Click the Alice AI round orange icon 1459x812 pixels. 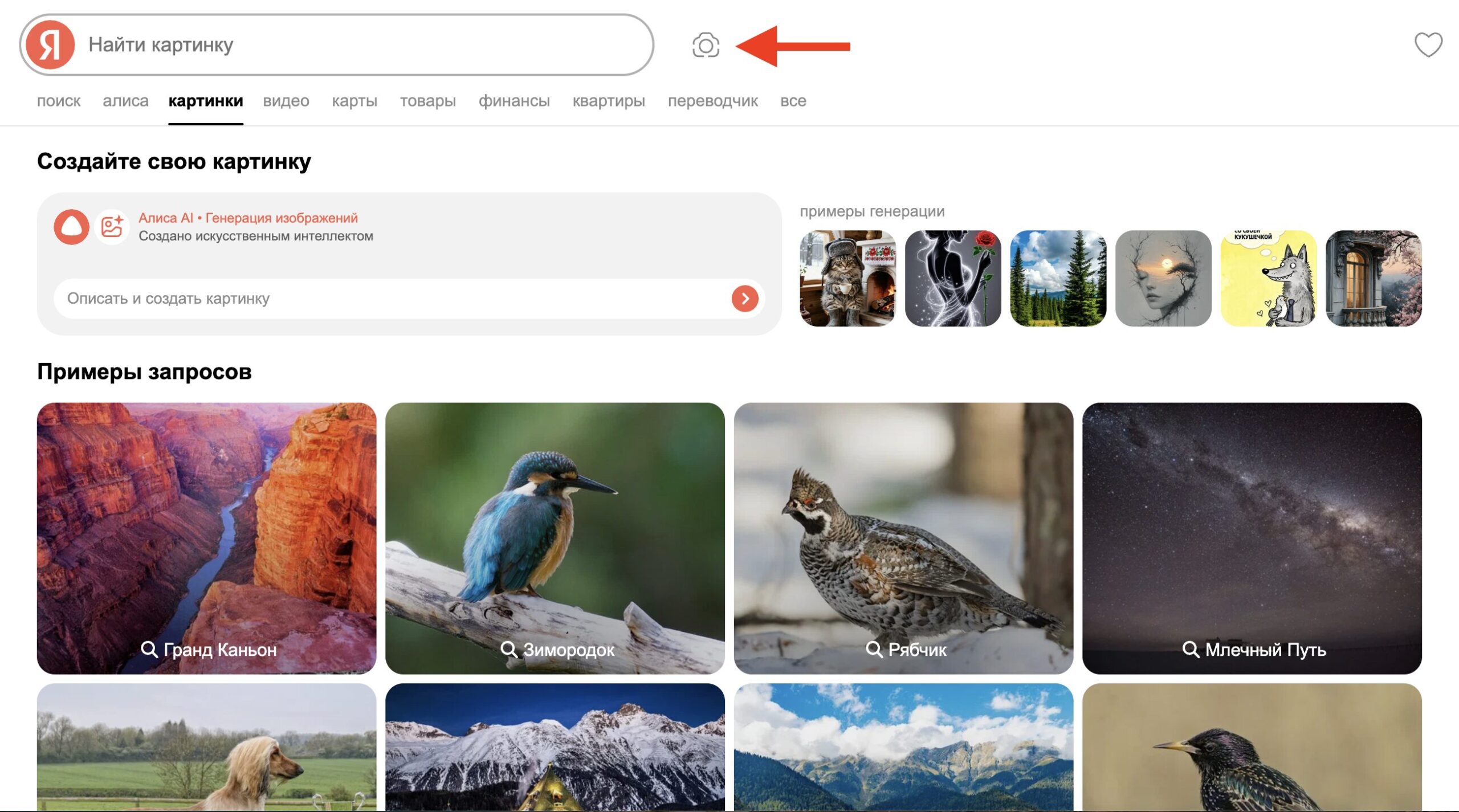71,227
